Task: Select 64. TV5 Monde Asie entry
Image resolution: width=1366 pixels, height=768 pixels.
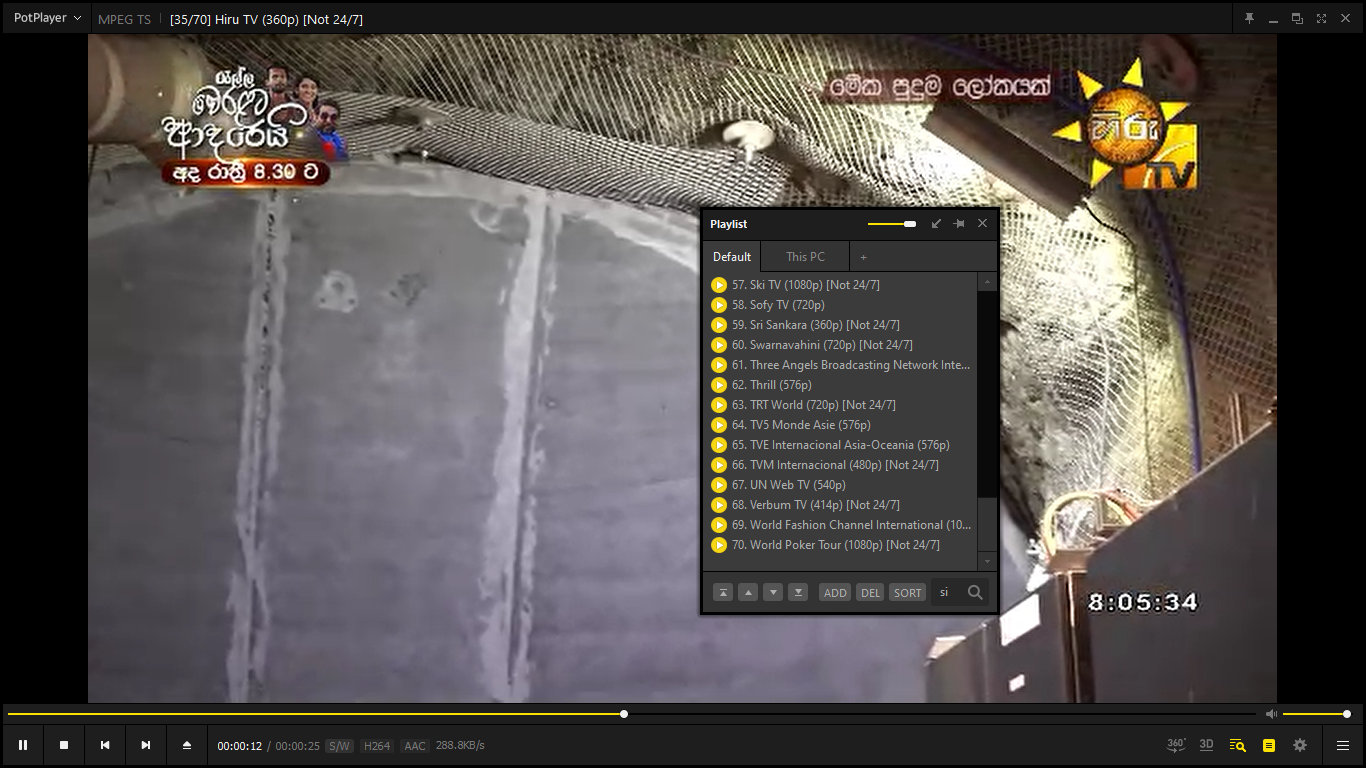Action: [x=840, y=425]
